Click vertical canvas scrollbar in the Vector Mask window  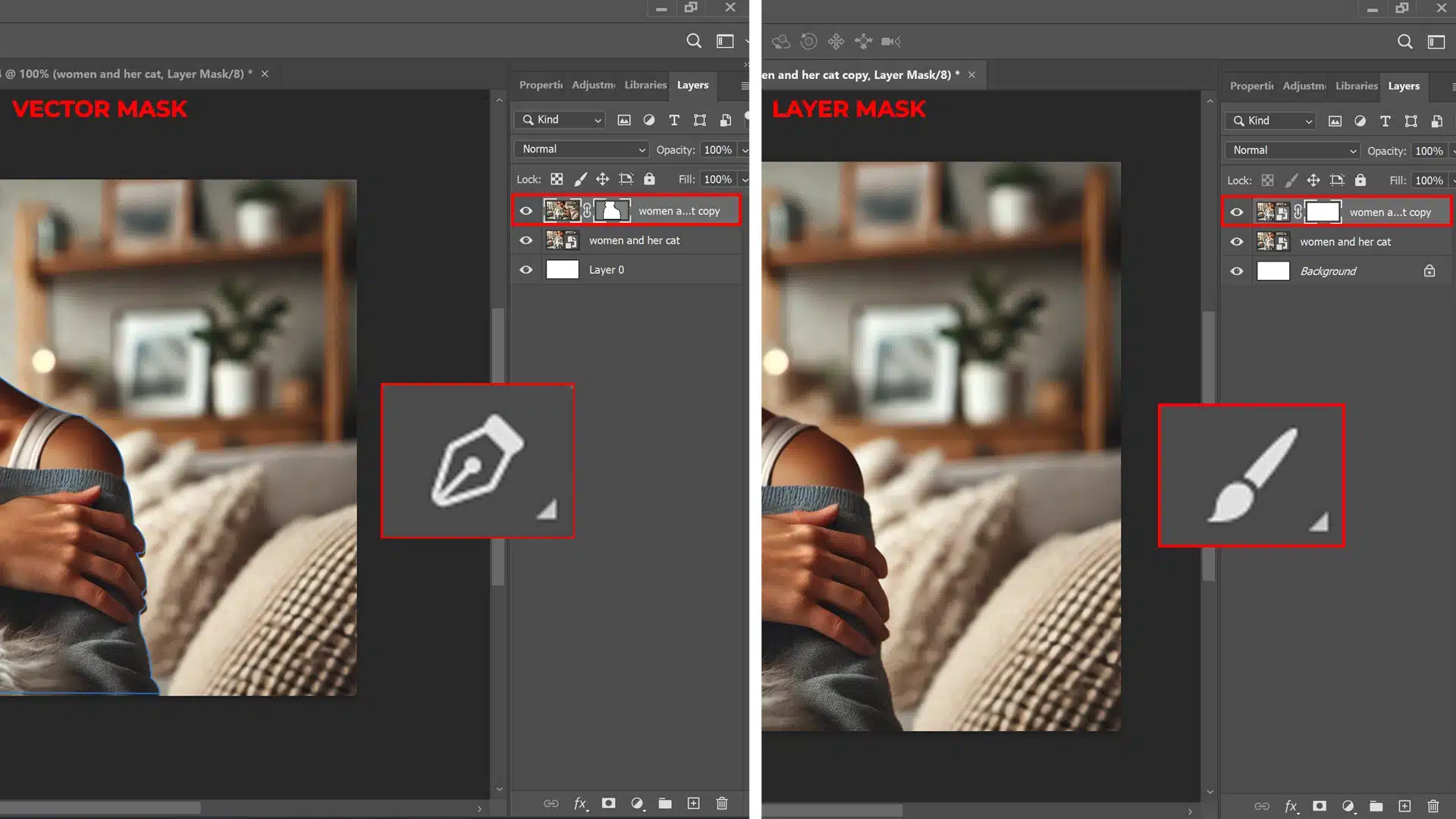[499, 445]
